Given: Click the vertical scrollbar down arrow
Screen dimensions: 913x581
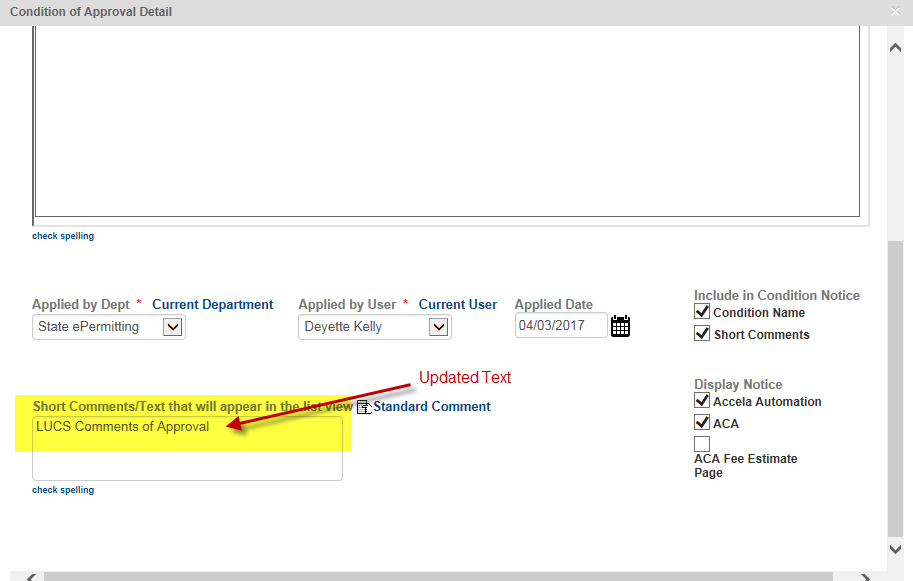Looking at the screenshot, I should pyautogui.click(x=895, y=549).
